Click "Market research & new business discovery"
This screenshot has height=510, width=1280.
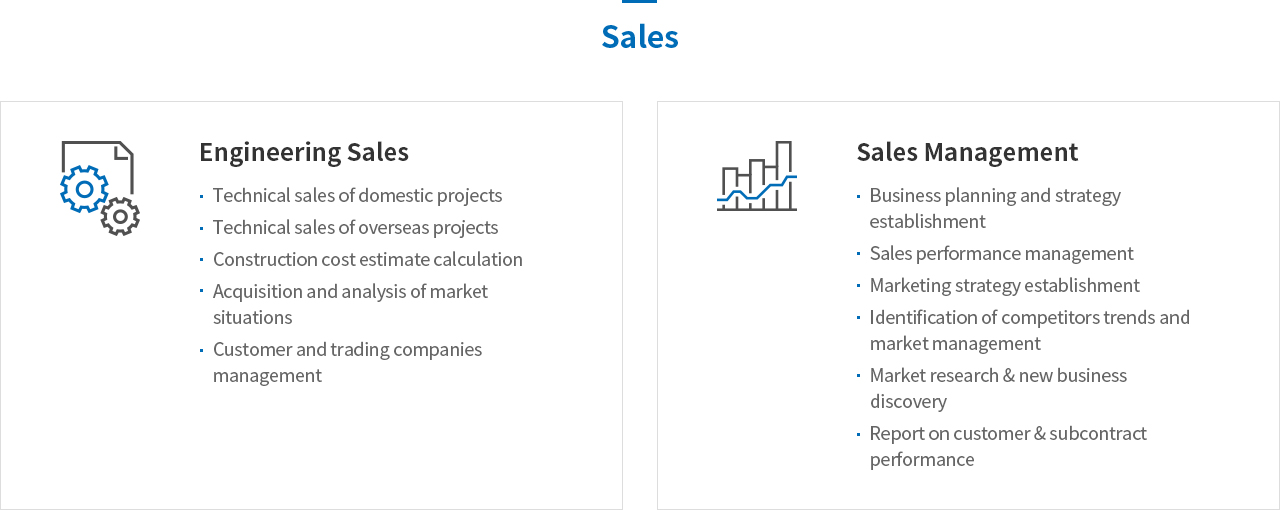997,388
